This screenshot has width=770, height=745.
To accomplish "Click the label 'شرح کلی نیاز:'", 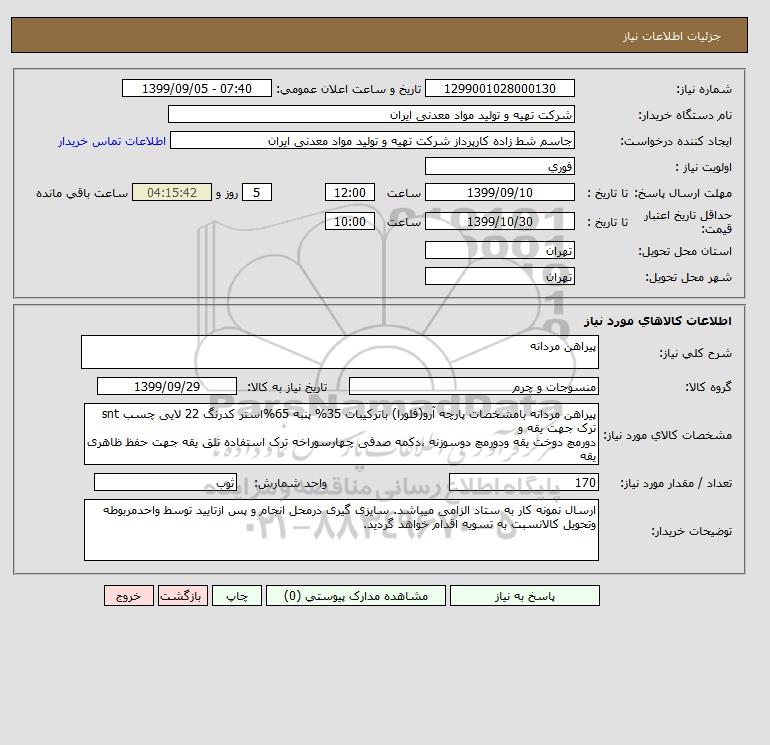I will (695, 353).
